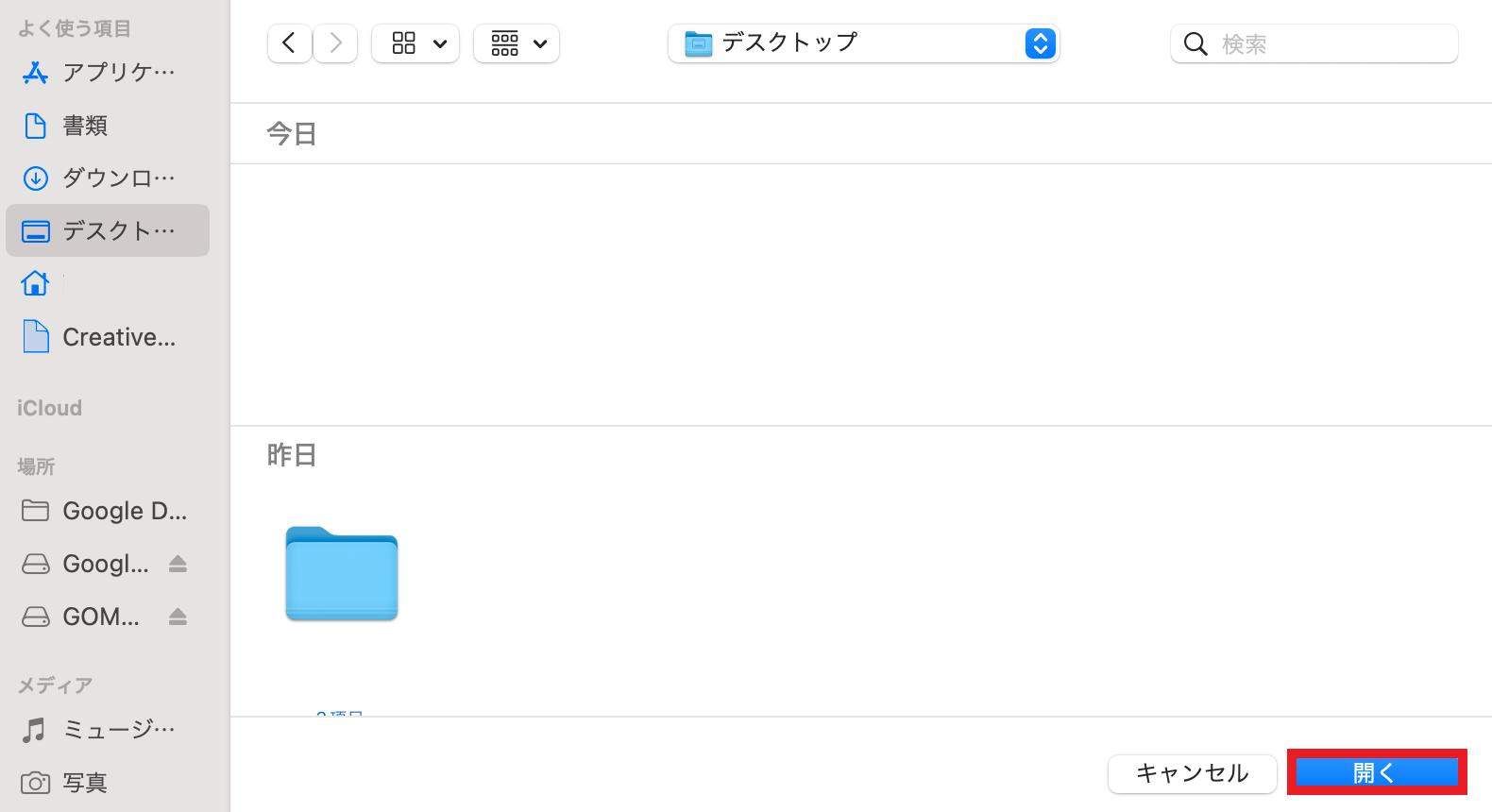Switch to icon view mode

point(403,42)
